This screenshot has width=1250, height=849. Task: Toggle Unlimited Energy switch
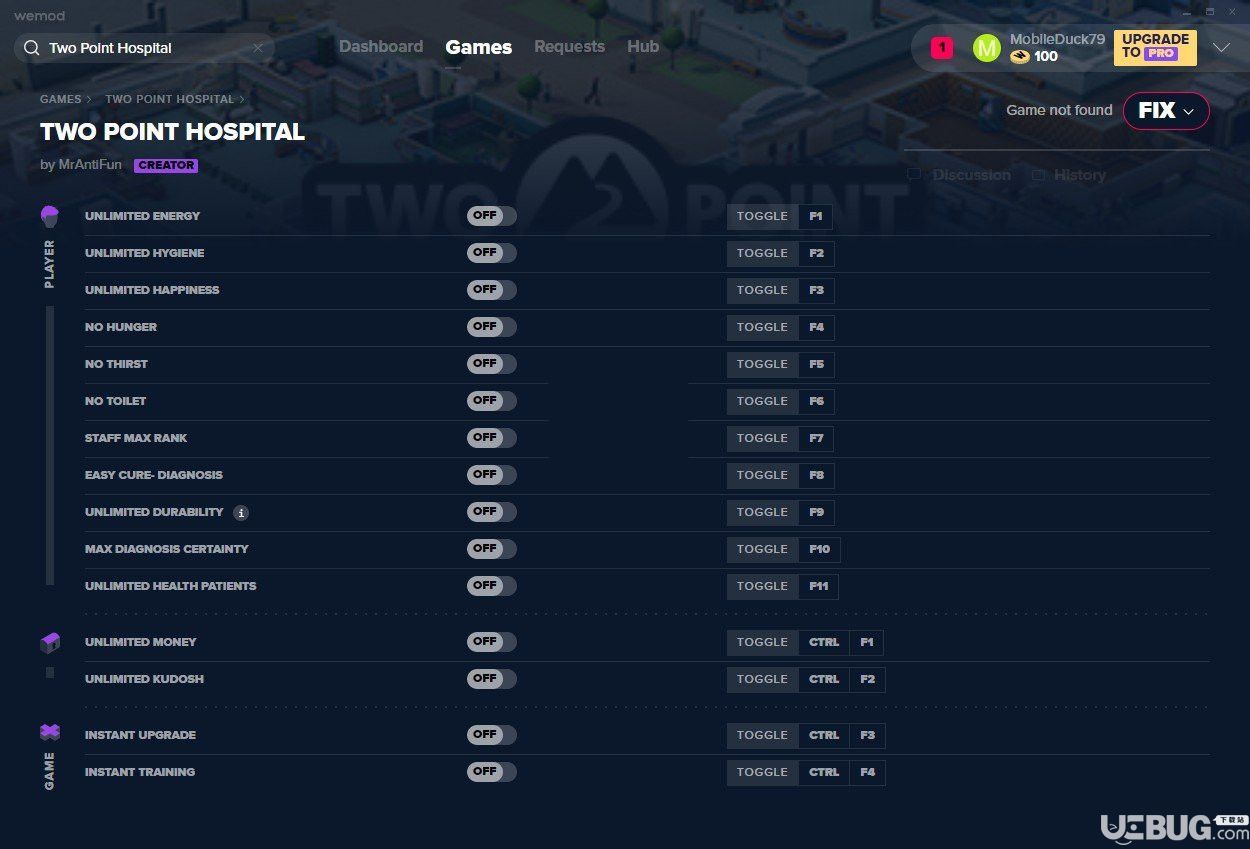click(x=492, y=216)
